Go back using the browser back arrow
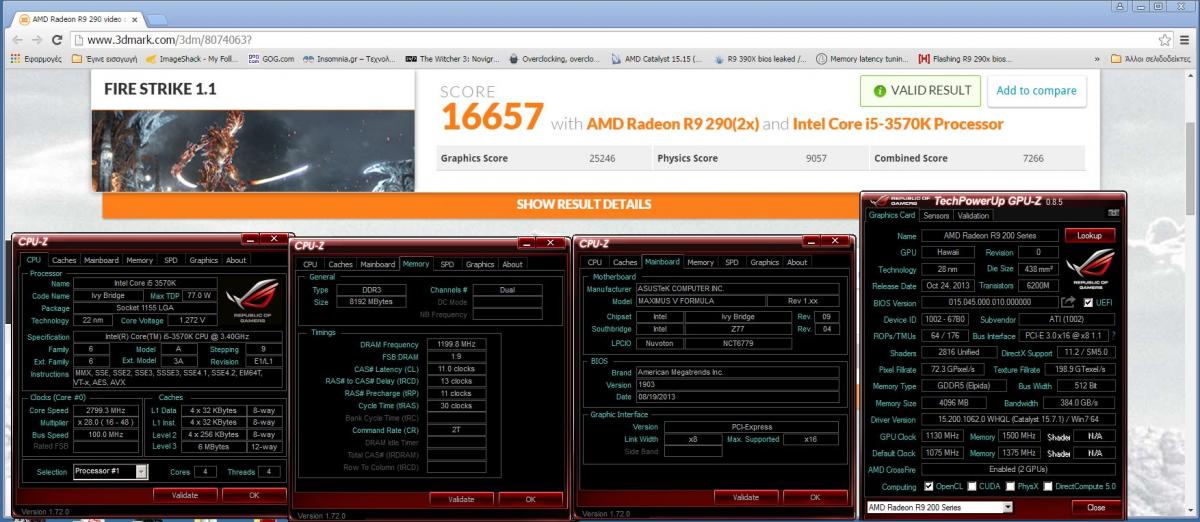 click(x=15, y=40)
